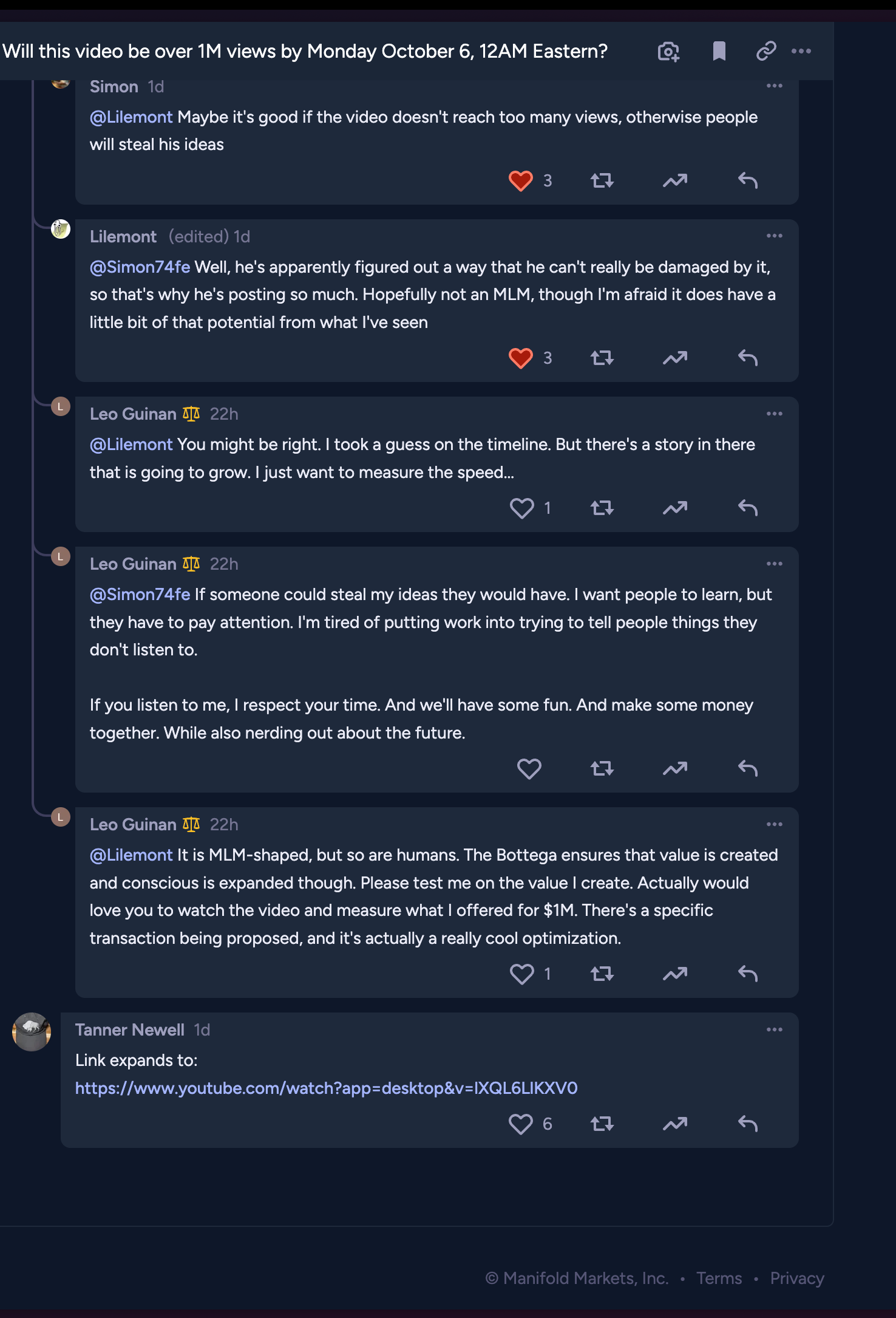Open the Terms footer link
Viewport: 896px width, 1318px height.
coord(719,1279)
